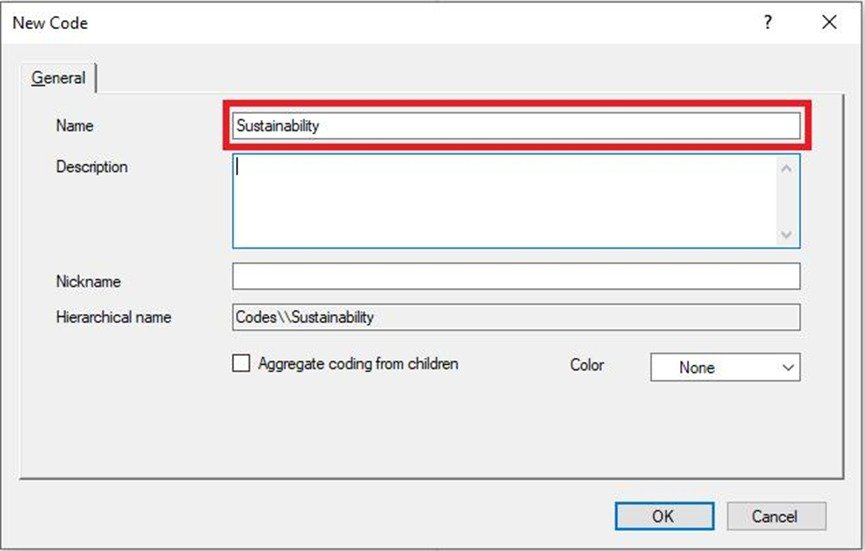865x551 pixels.
Task: Expand the Color list using its chevron arrow
Action: (788, 367)
